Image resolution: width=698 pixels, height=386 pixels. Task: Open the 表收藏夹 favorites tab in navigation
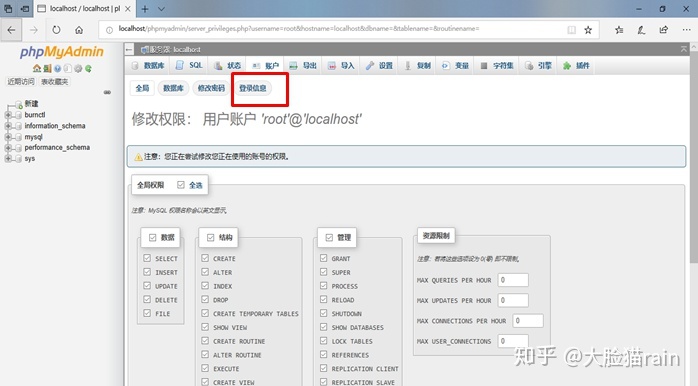pos(54,81)
